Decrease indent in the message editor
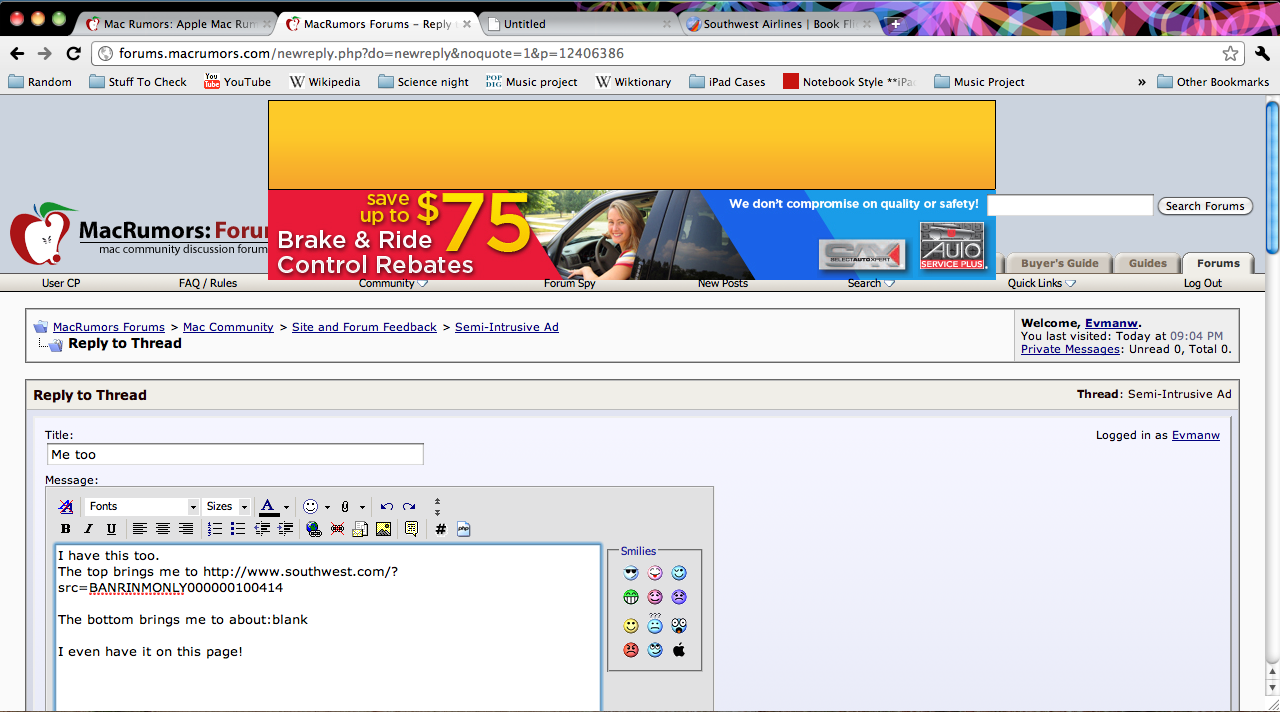This screenshot has width=1280, height=712. coord(262,529)
